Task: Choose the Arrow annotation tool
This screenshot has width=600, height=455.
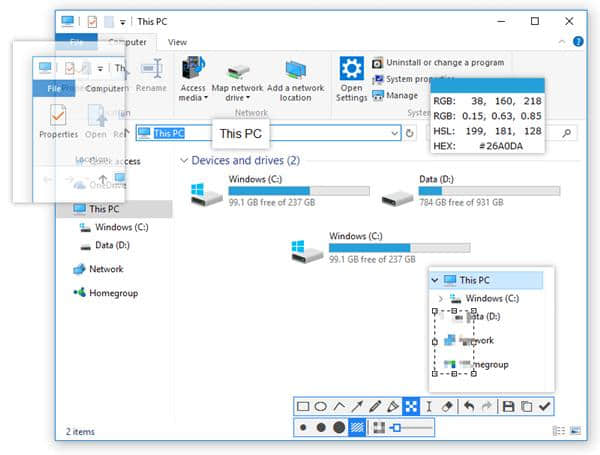Action: click(x=357, y=407)
